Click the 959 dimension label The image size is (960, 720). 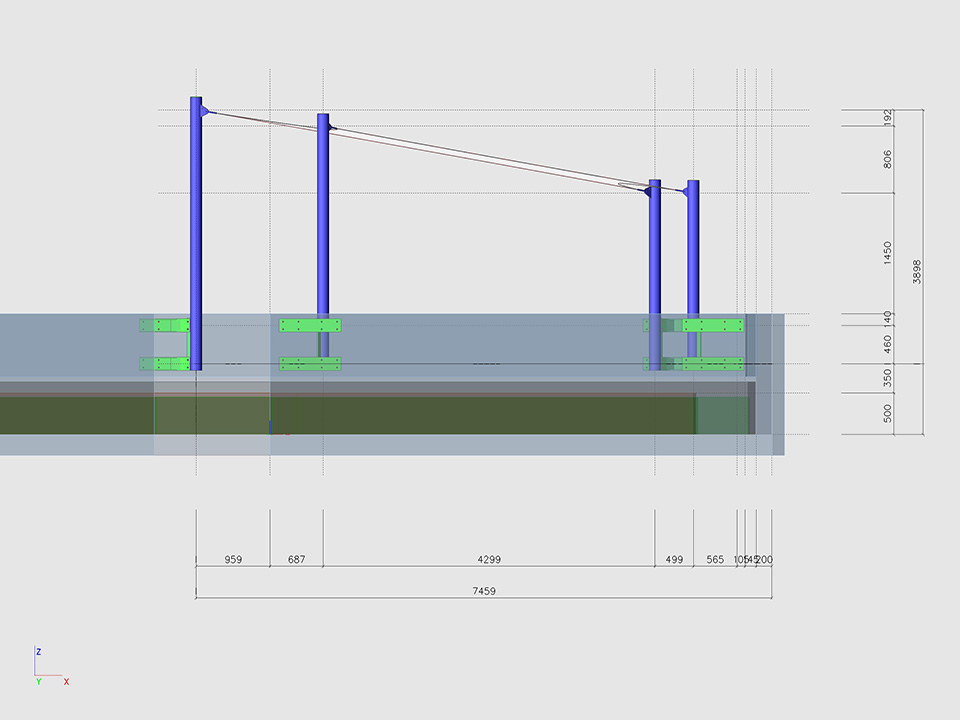click(x=232, y=560)
